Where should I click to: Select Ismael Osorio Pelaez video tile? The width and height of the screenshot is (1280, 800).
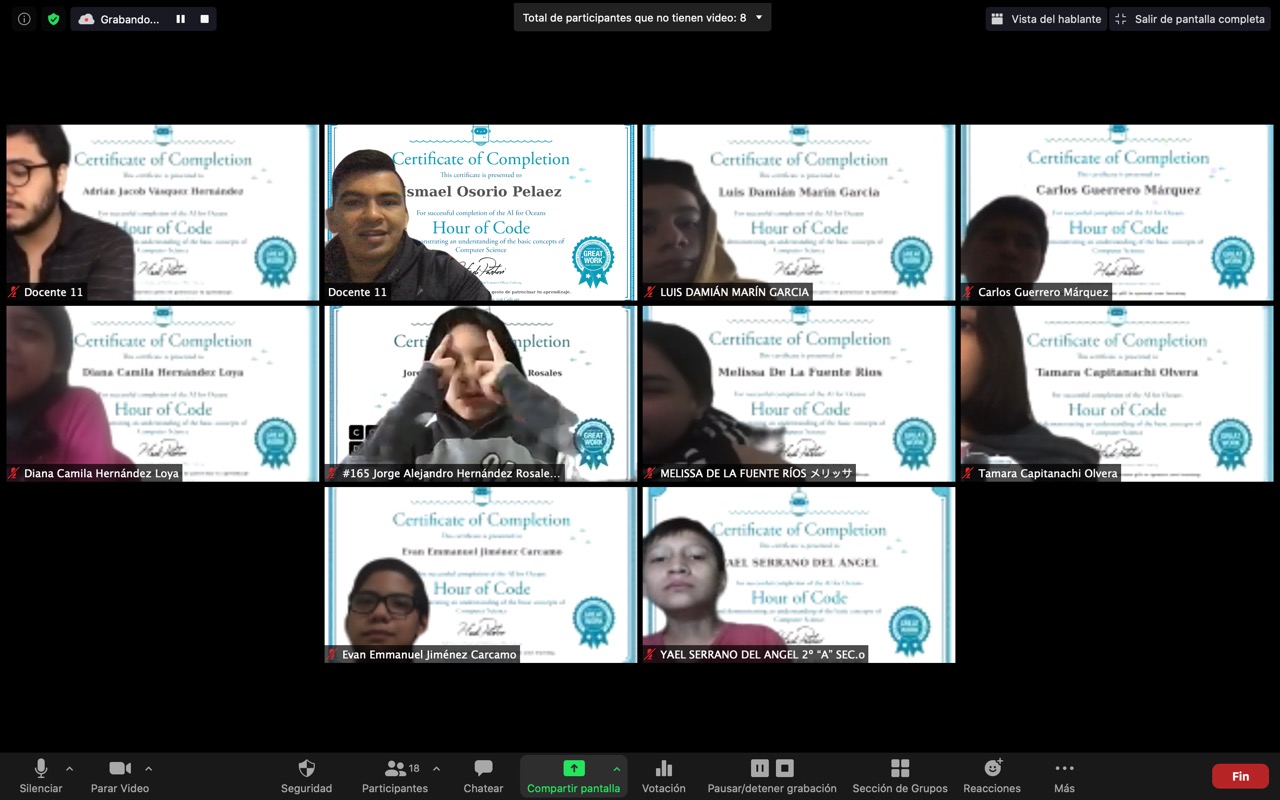pos(480,212)
